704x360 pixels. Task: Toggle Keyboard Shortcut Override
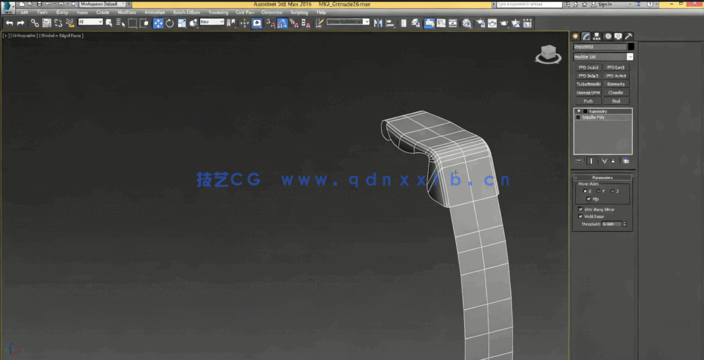point(257,23)
